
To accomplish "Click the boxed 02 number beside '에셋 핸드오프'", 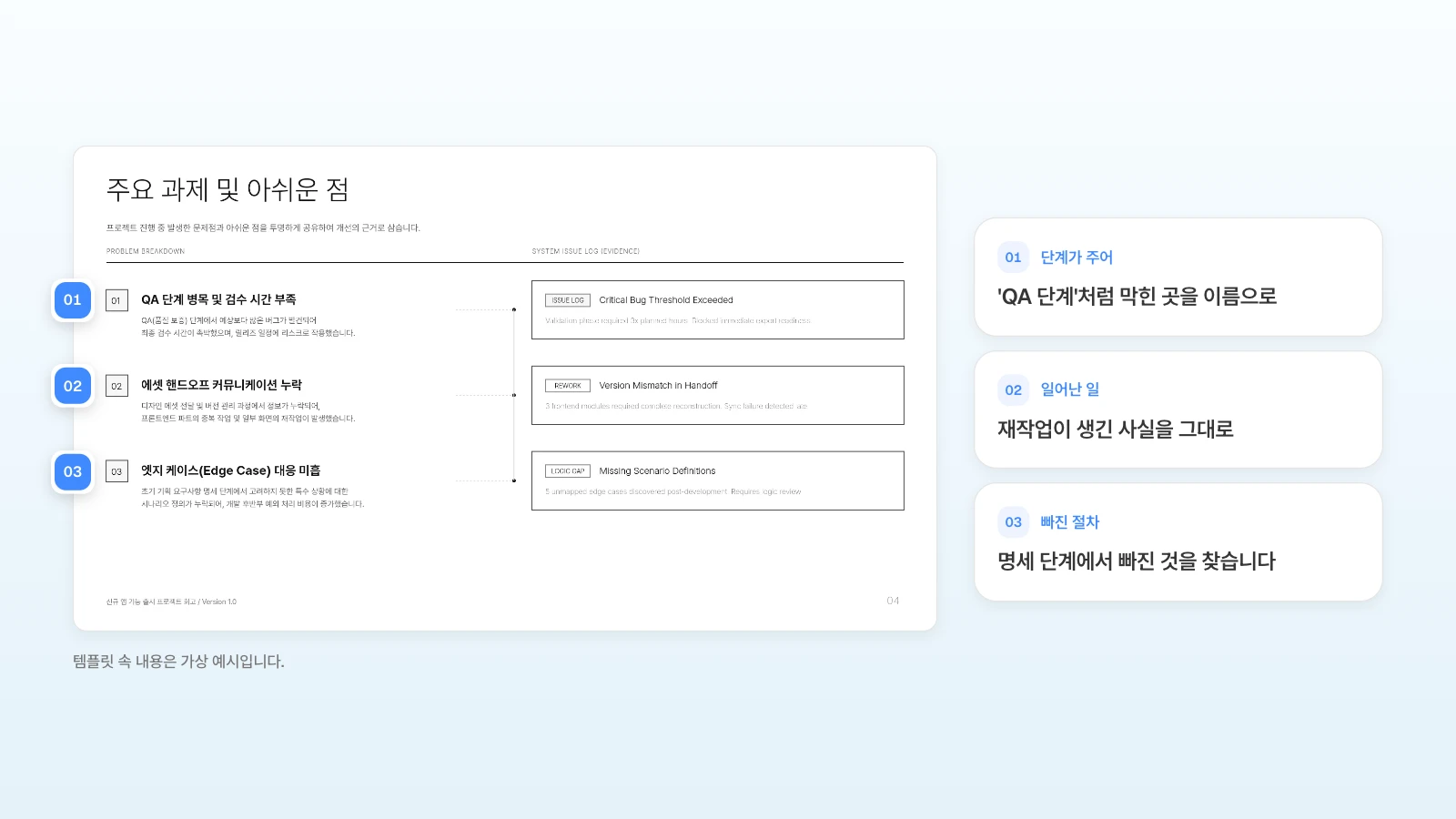I will click(116, 386).
